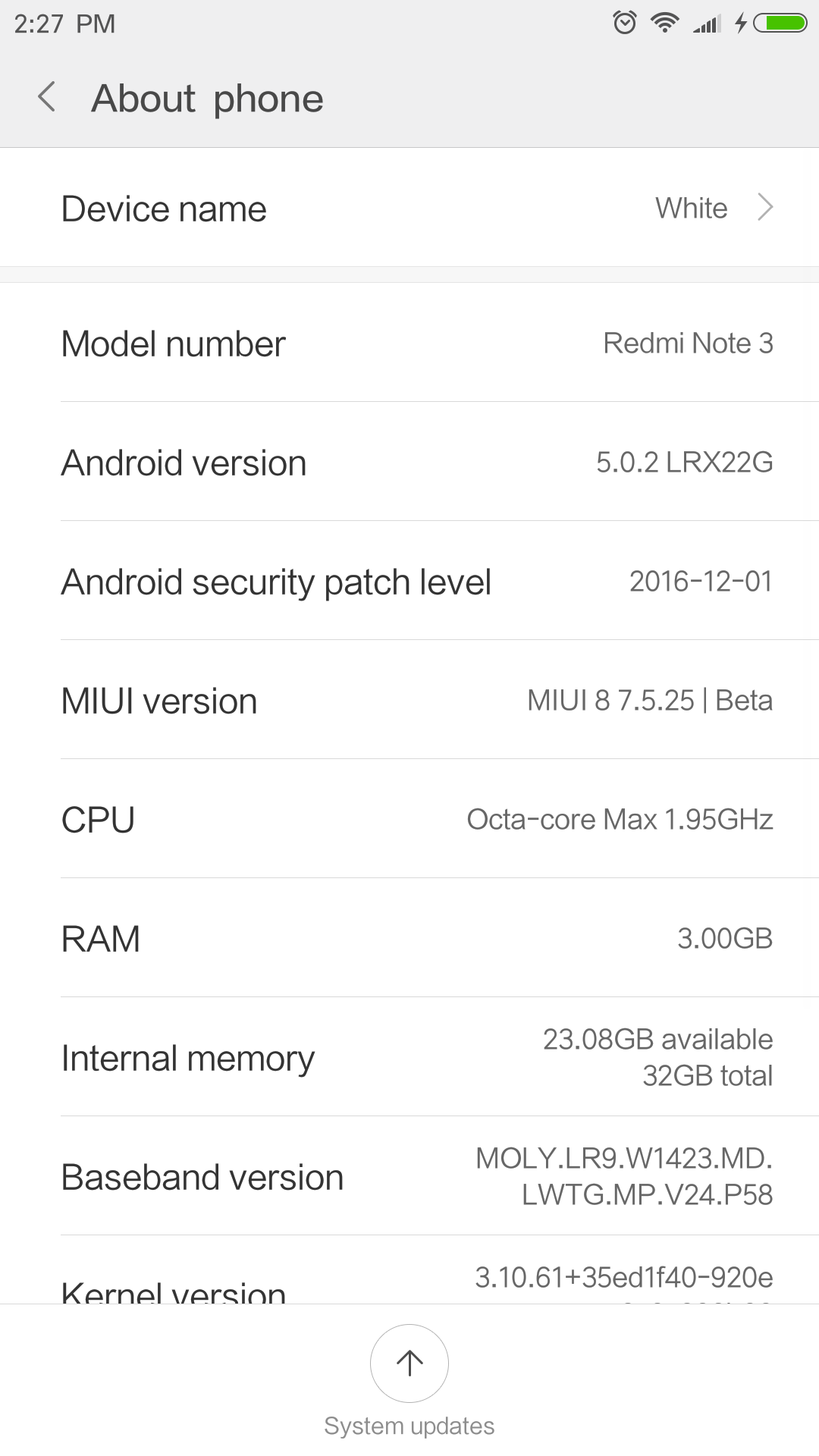Open Device name via chevron arrow
This screenshot has width=819, height=1456.
coord(765,207)
